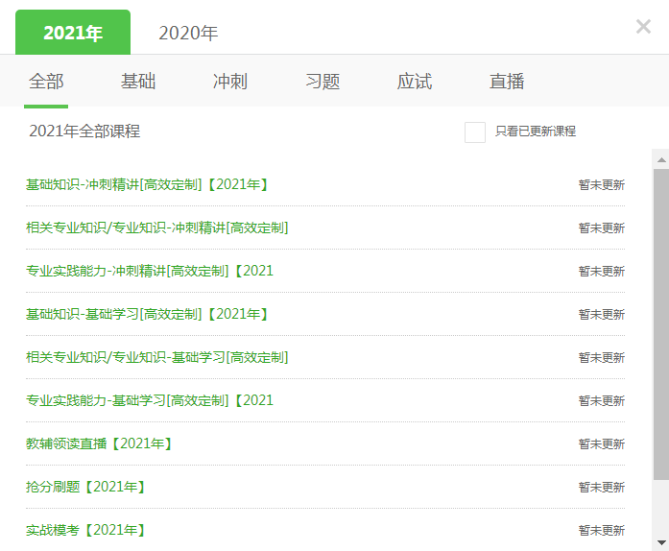The image size is (669, 551).
Task: Open 基础知识-冲刺精讲[高效定制] course
Action: [x=147, y=185]
